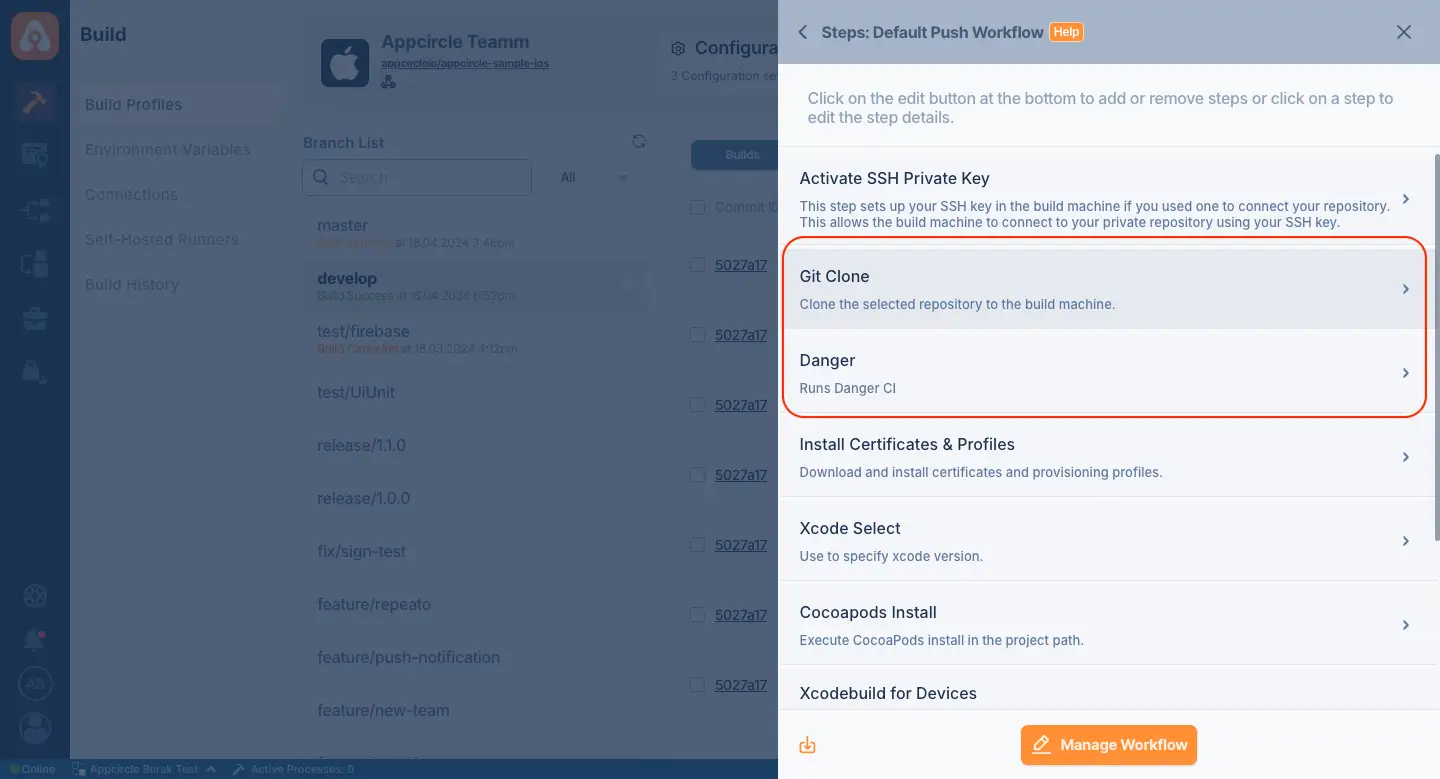This screenshot has height=779, width=1440.
Task: Select the master branch
Action: click(x=475, y=232)
